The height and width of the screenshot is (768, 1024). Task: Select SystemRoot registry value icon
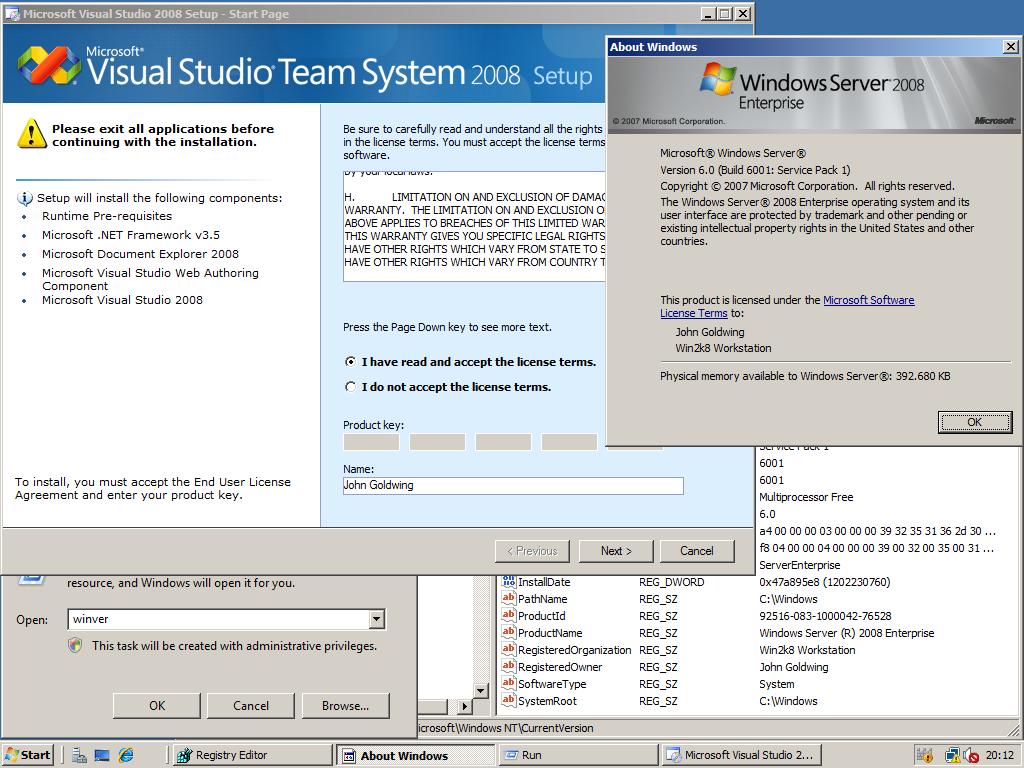pos(508,700)
